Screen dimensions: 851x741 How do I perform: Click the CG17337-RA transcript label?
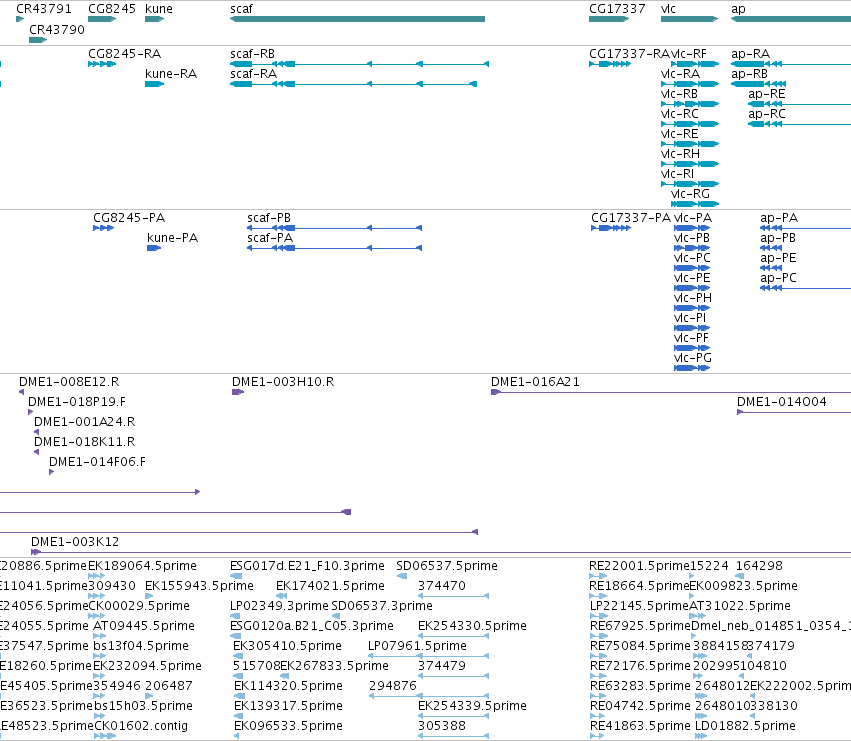point(630,54)
